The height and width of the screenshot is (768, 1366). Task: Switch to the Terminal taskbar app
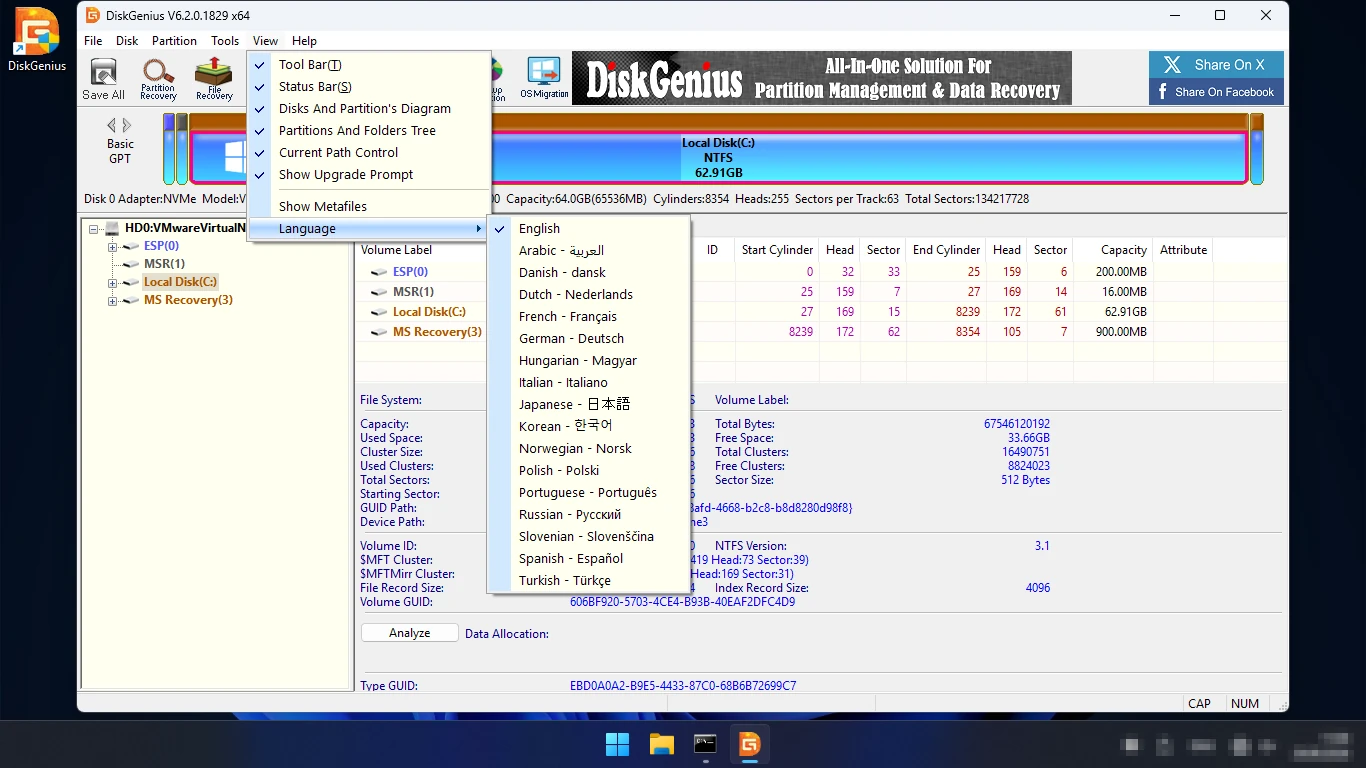click(705, 744)
